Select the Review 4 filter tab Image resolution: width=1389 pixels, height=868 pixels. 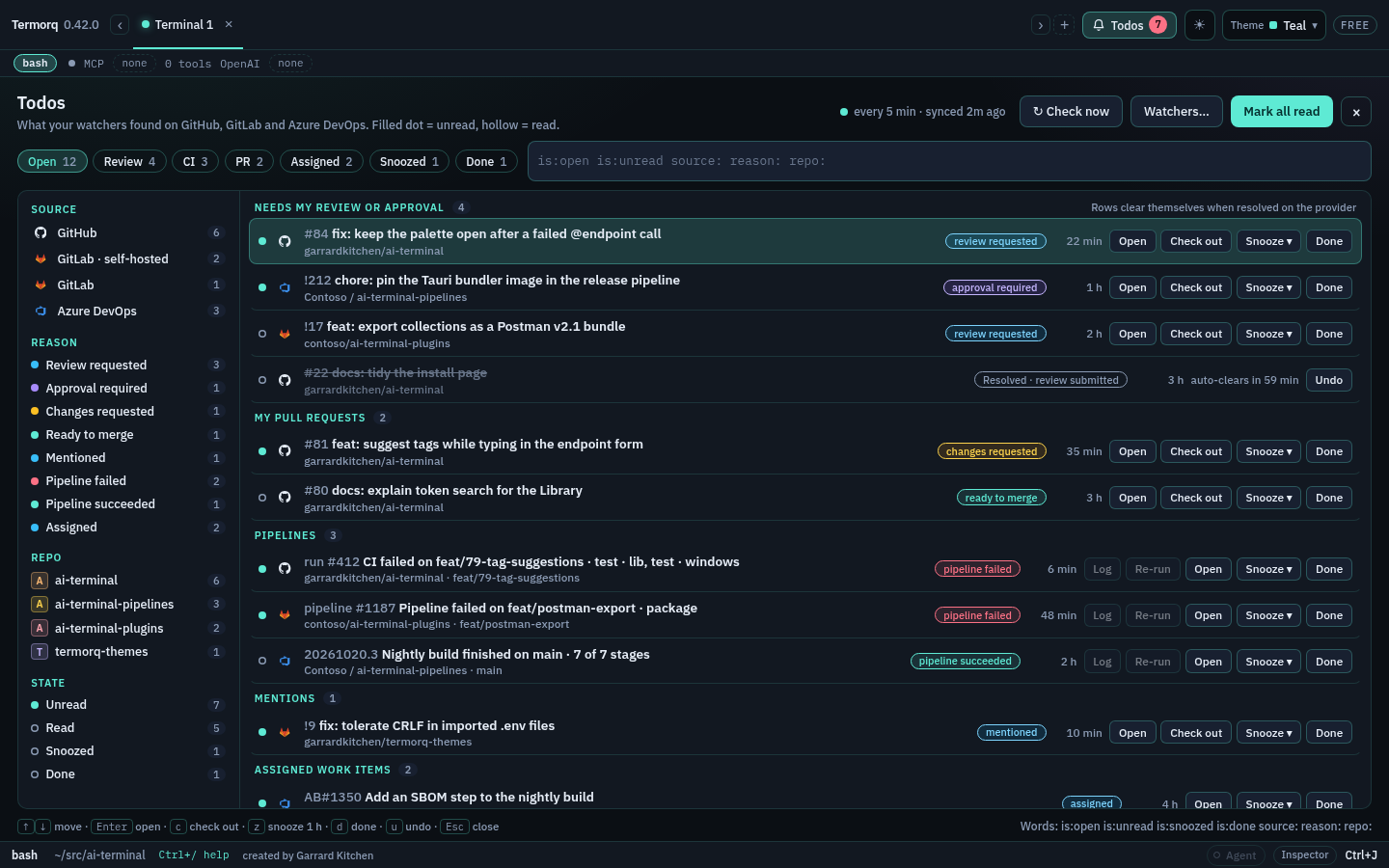pos(129,161)
